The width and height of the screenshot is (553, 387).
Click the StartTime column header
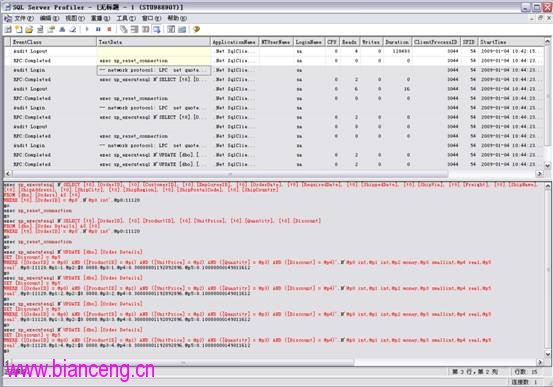click(x=511, y=42)
